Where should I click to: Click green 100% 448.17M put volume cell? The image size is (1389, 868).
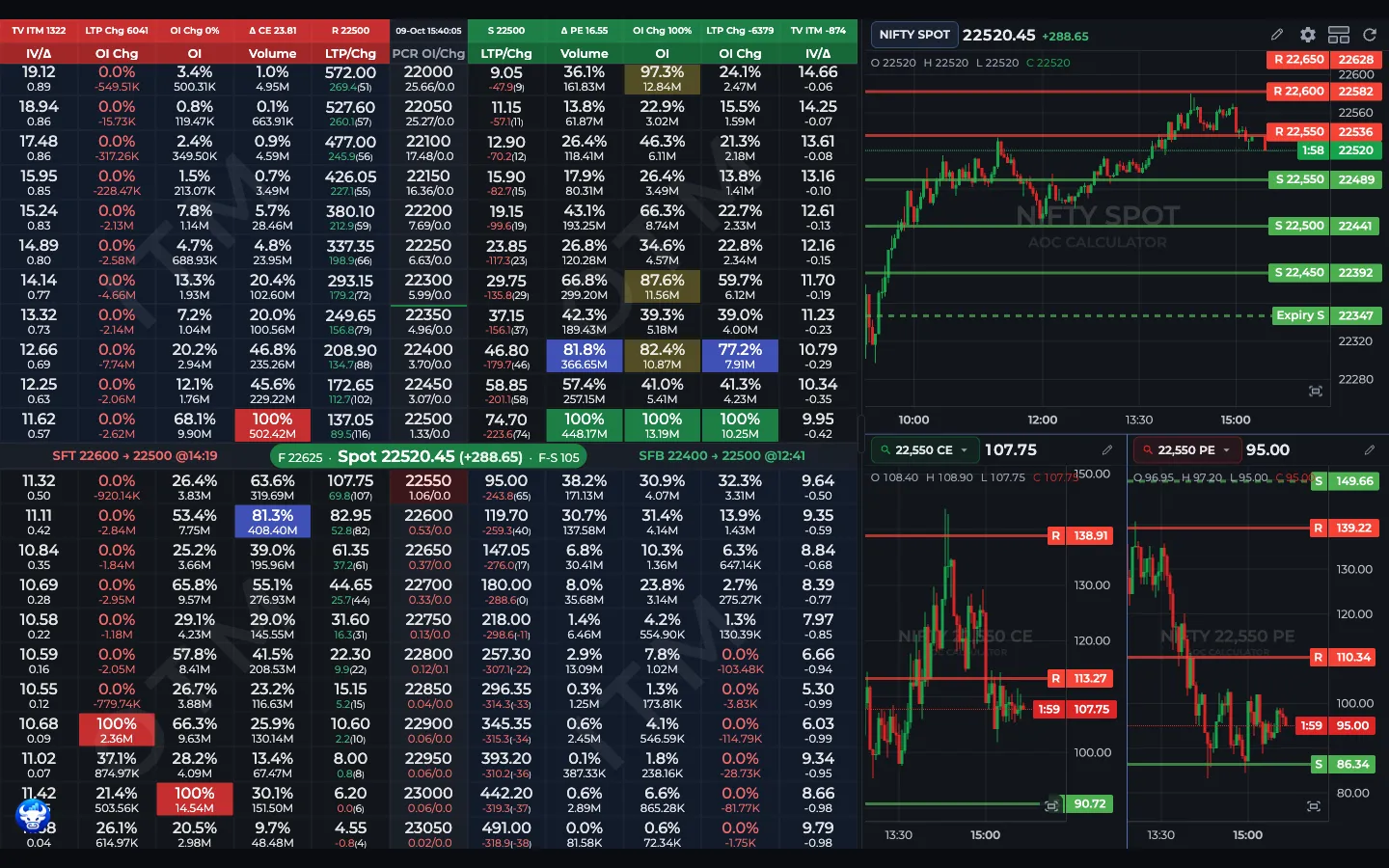tap(585, 426)
